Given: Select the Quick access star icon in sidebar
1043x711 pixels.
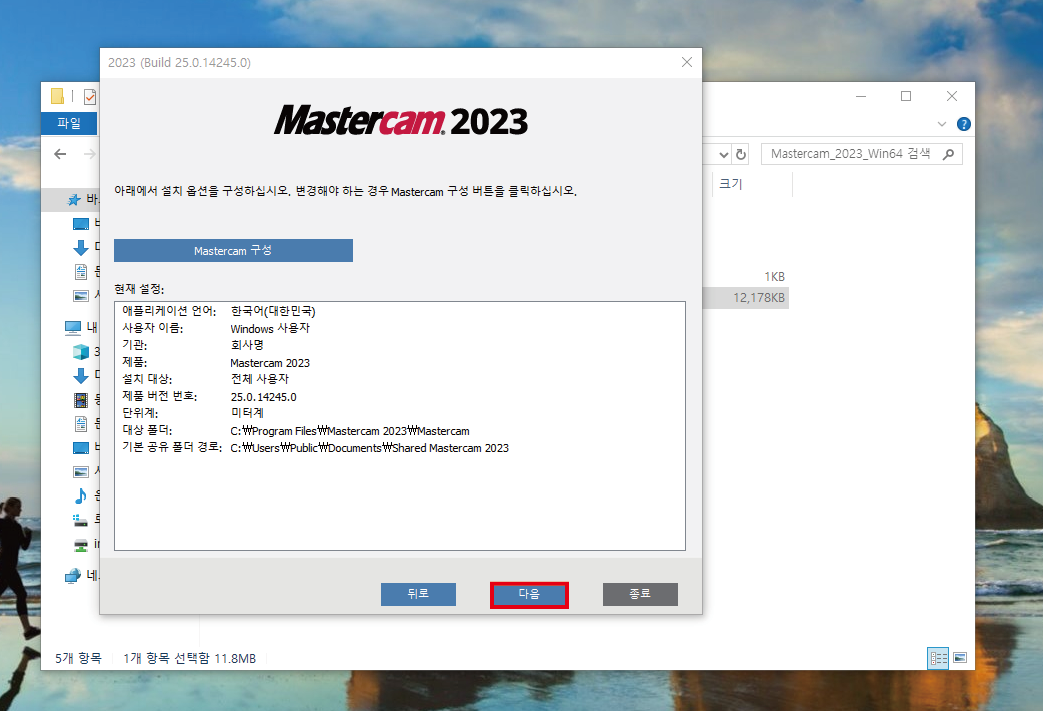Looking at the screenshot, I should click(x=74, y=200).
